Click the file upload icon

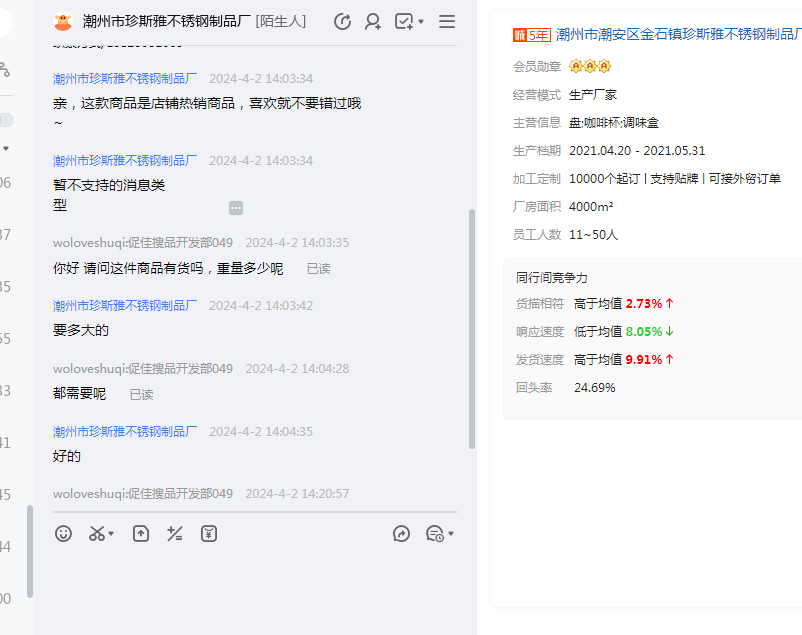pyautogui.click(x=141, y=534)
